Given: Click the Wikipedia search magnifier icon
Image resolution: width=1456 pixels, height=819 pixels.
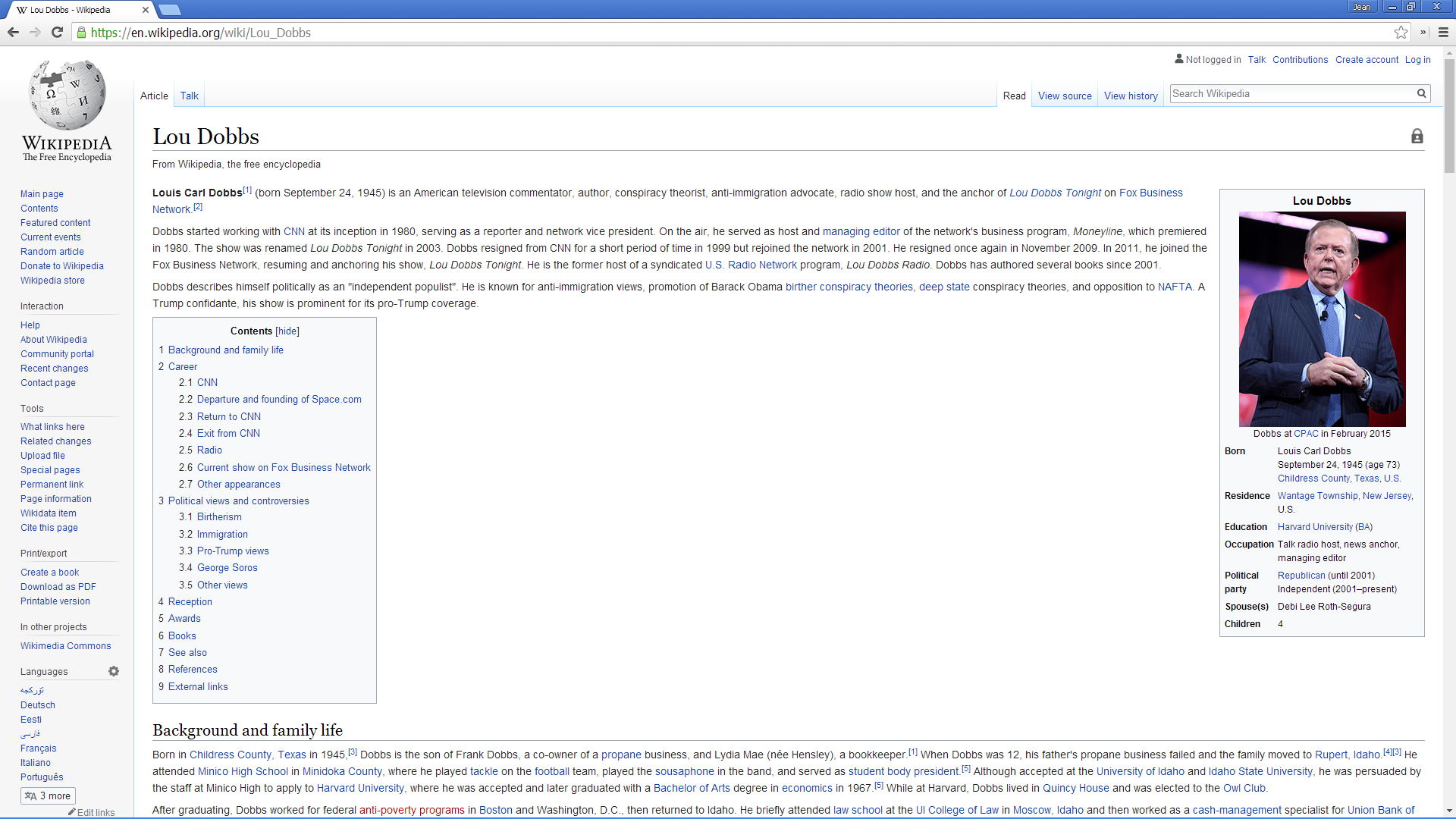Looking at the screenshot, I should pyautogui.click(x=1422, y=93).
